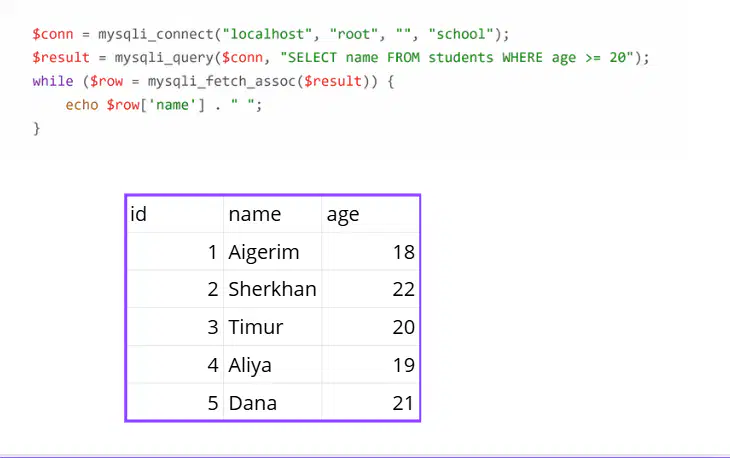Click the '$result' variable on the second line

[61, 57]
